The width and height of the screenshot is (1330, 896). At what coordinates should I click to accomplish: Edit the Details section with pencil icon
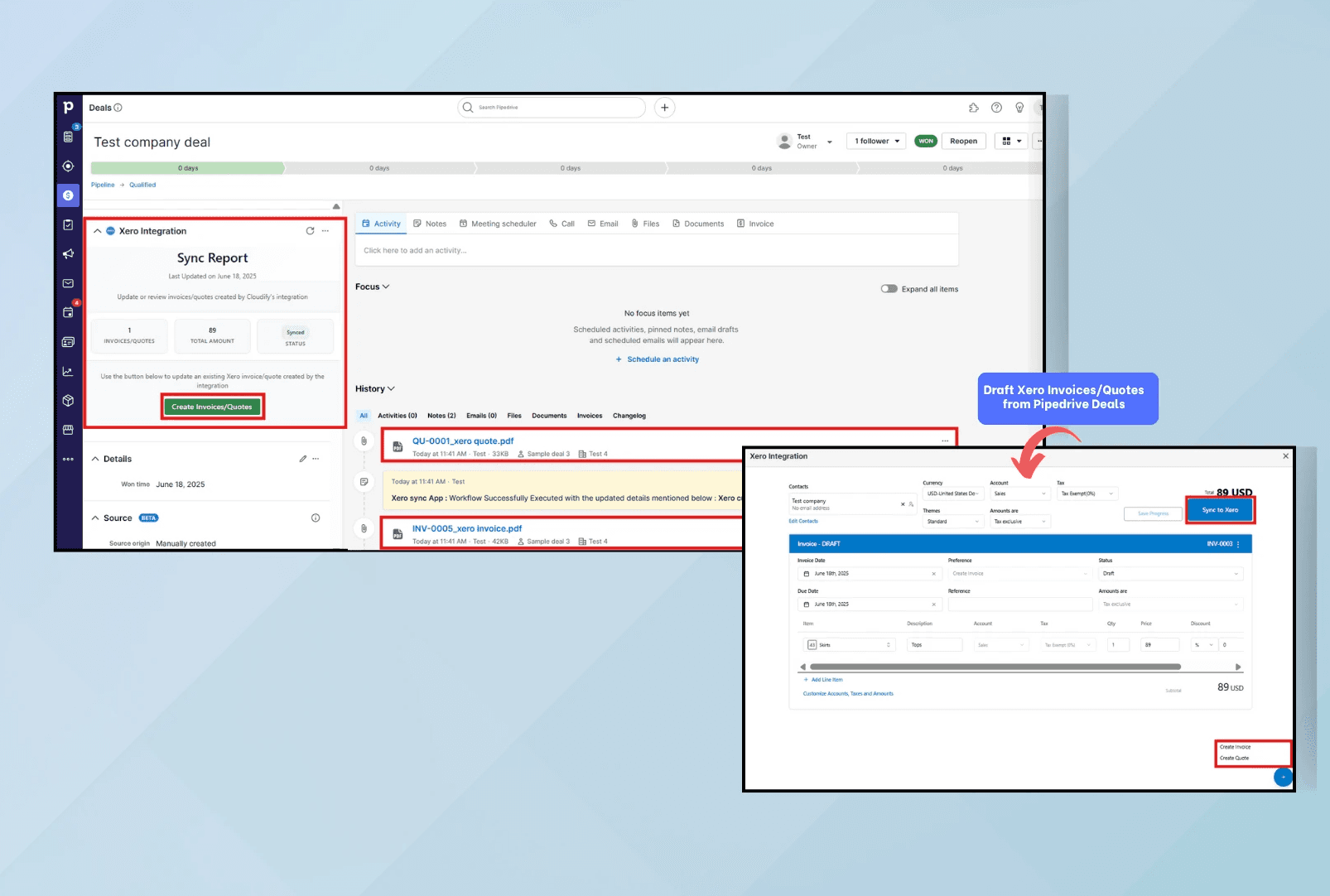point(302,459)
